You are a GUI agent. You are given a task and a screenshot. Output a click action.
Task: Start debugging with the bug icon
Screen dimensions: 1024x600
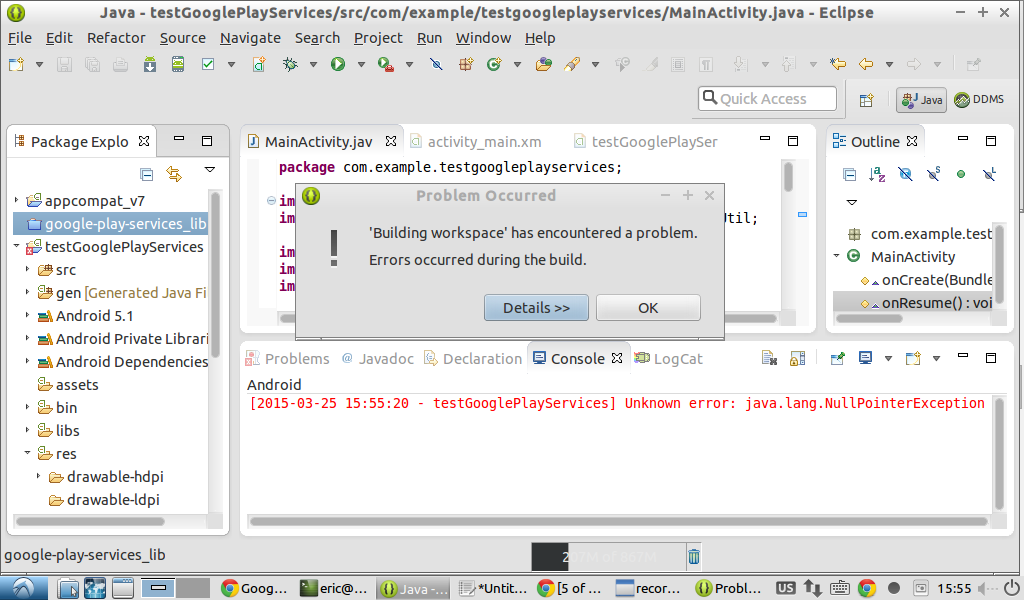[x=290, y=64]
